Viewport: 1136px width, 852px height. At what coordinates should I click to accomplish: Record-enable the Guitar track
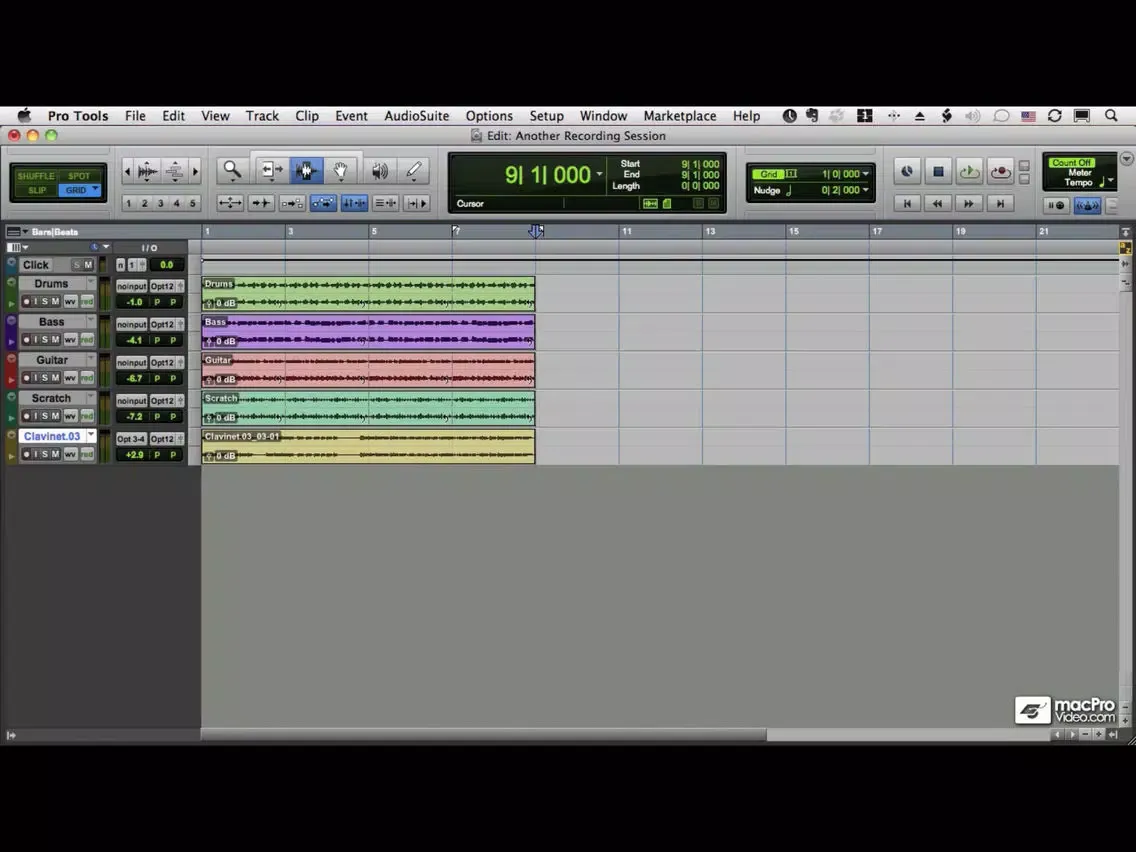[26, 378]
